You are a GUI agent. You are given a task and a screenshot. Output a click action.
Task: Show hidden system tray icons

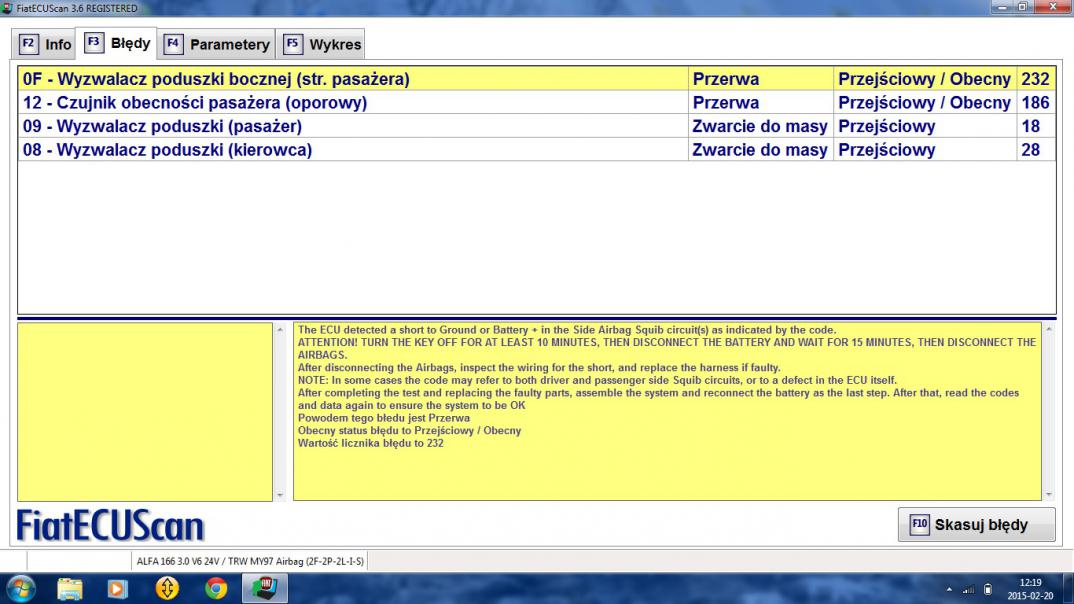949,589
